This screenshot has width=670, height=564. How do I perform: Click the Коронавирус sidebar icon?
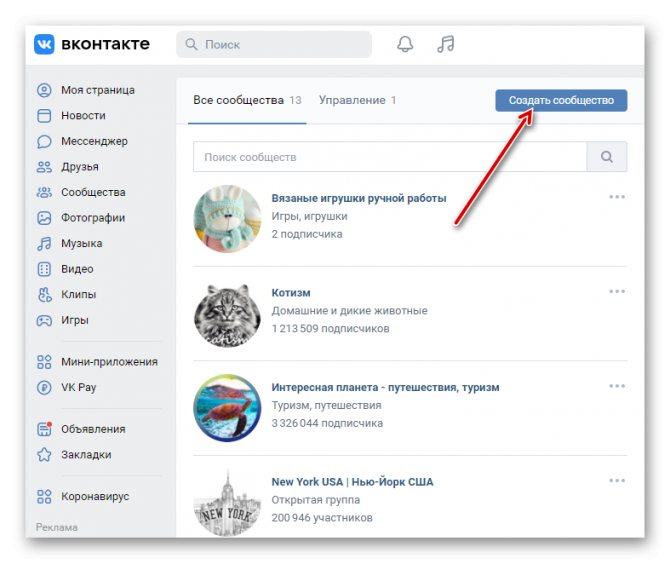point(44,496)
